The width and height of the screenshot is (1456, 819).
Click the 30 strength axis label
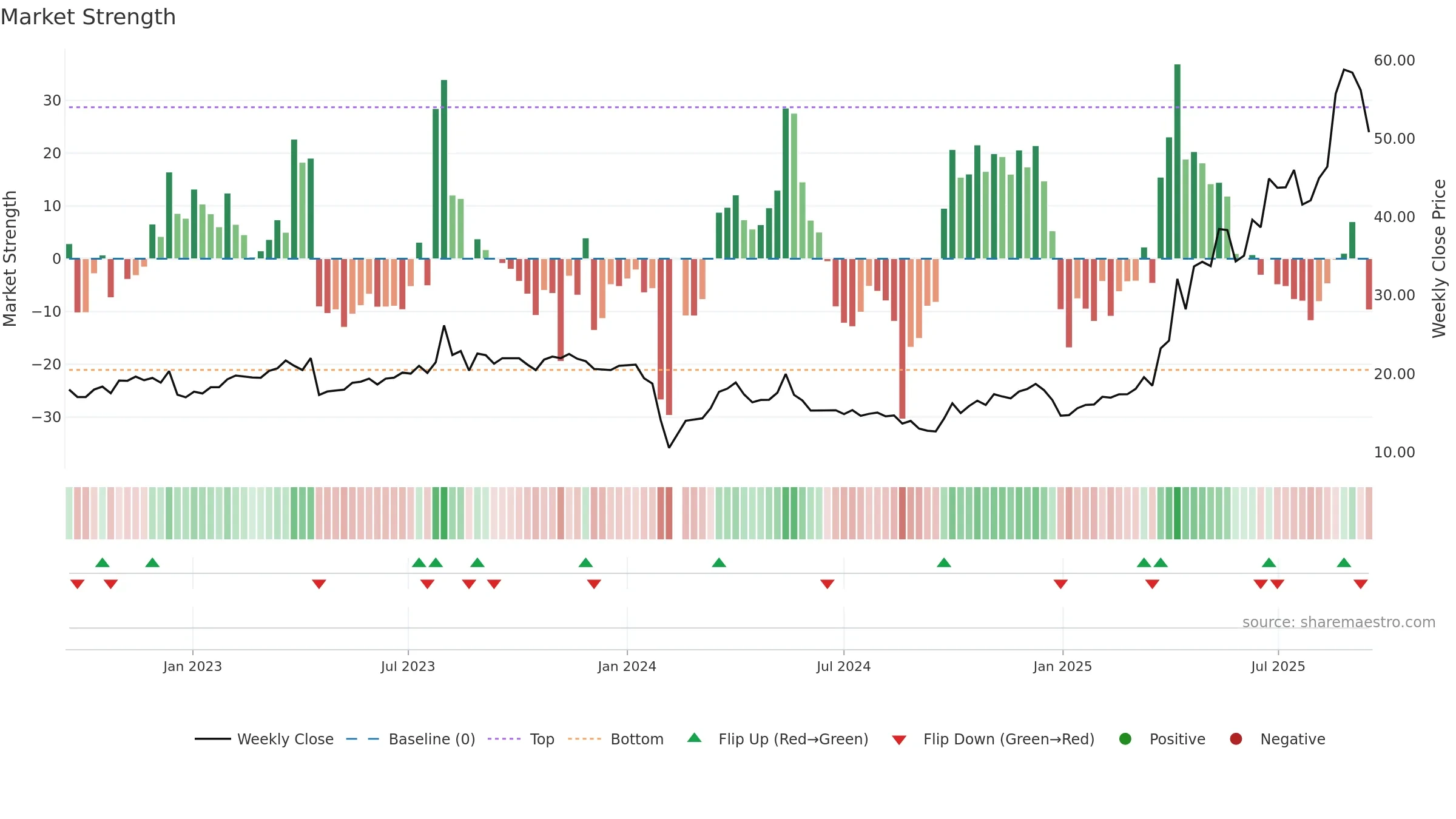tap(52, 101)
